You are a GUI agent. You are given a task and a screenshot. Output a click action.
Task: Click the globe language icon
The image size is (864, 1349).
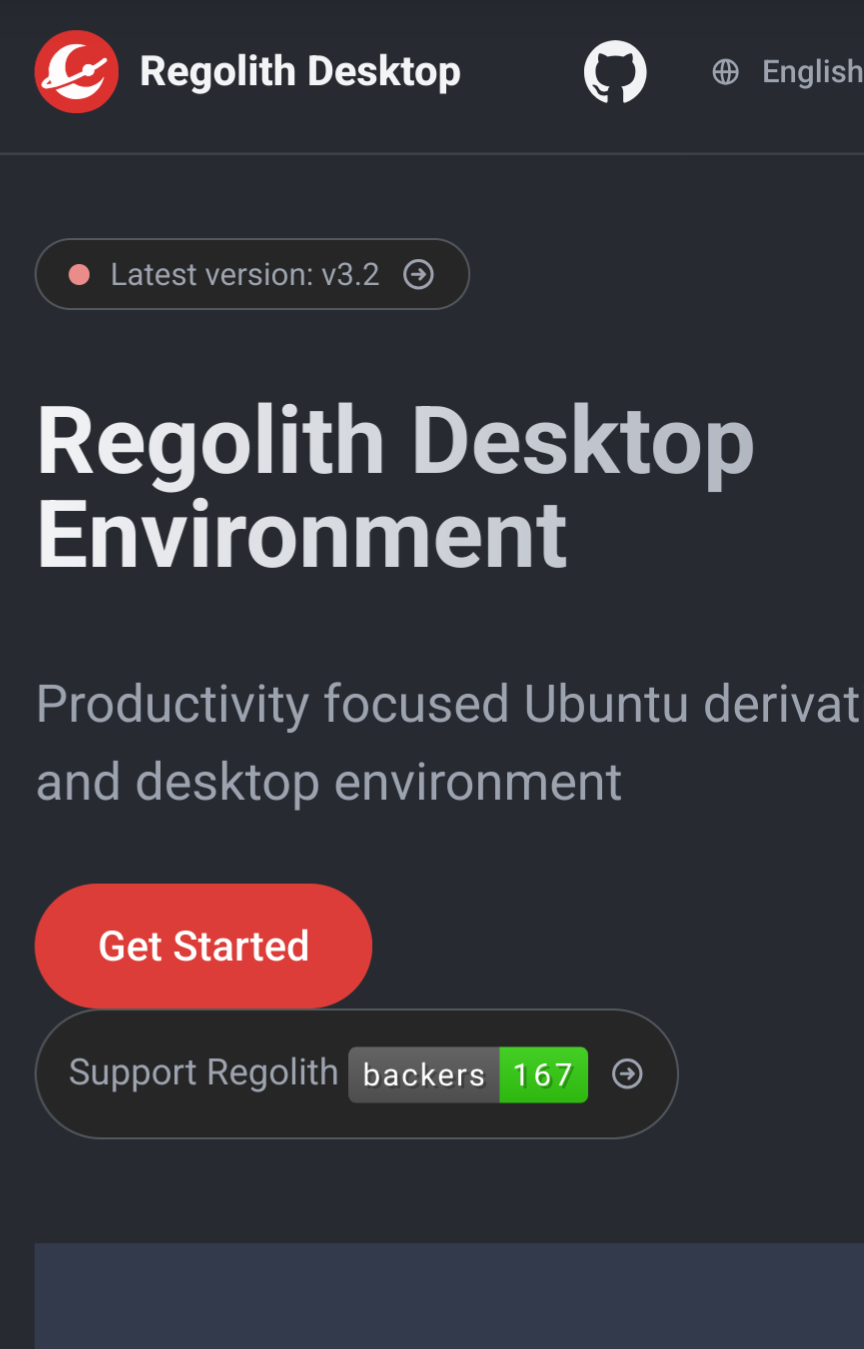(725, 72)
